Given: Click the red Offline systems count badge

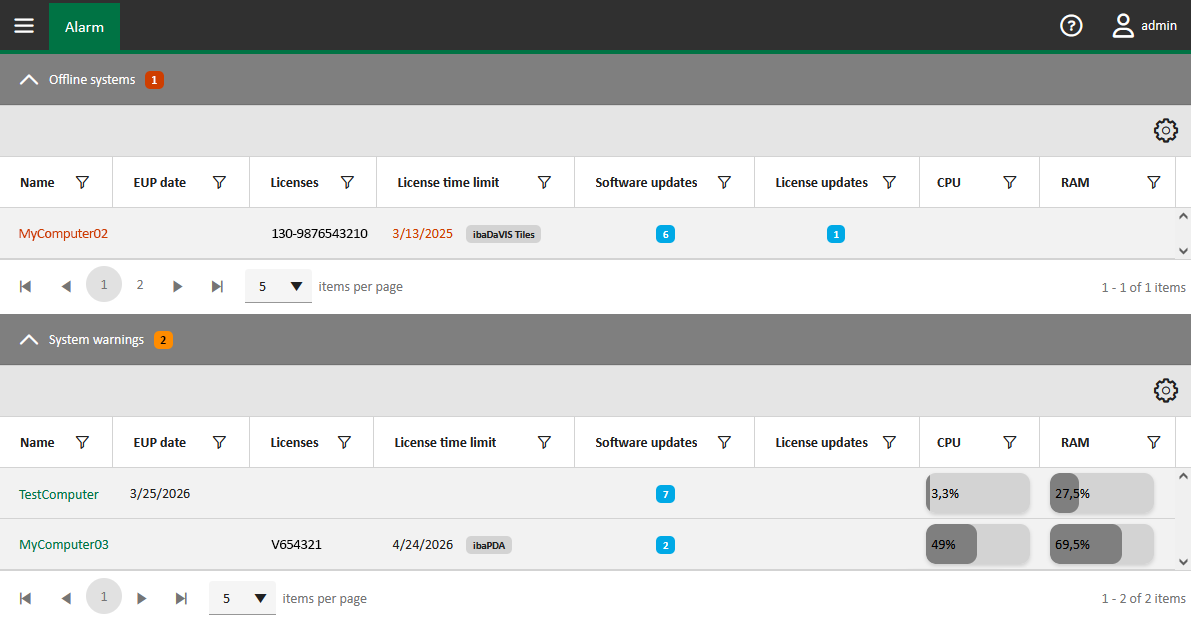Looking at the screenshot, I should [x=154, y=80].
